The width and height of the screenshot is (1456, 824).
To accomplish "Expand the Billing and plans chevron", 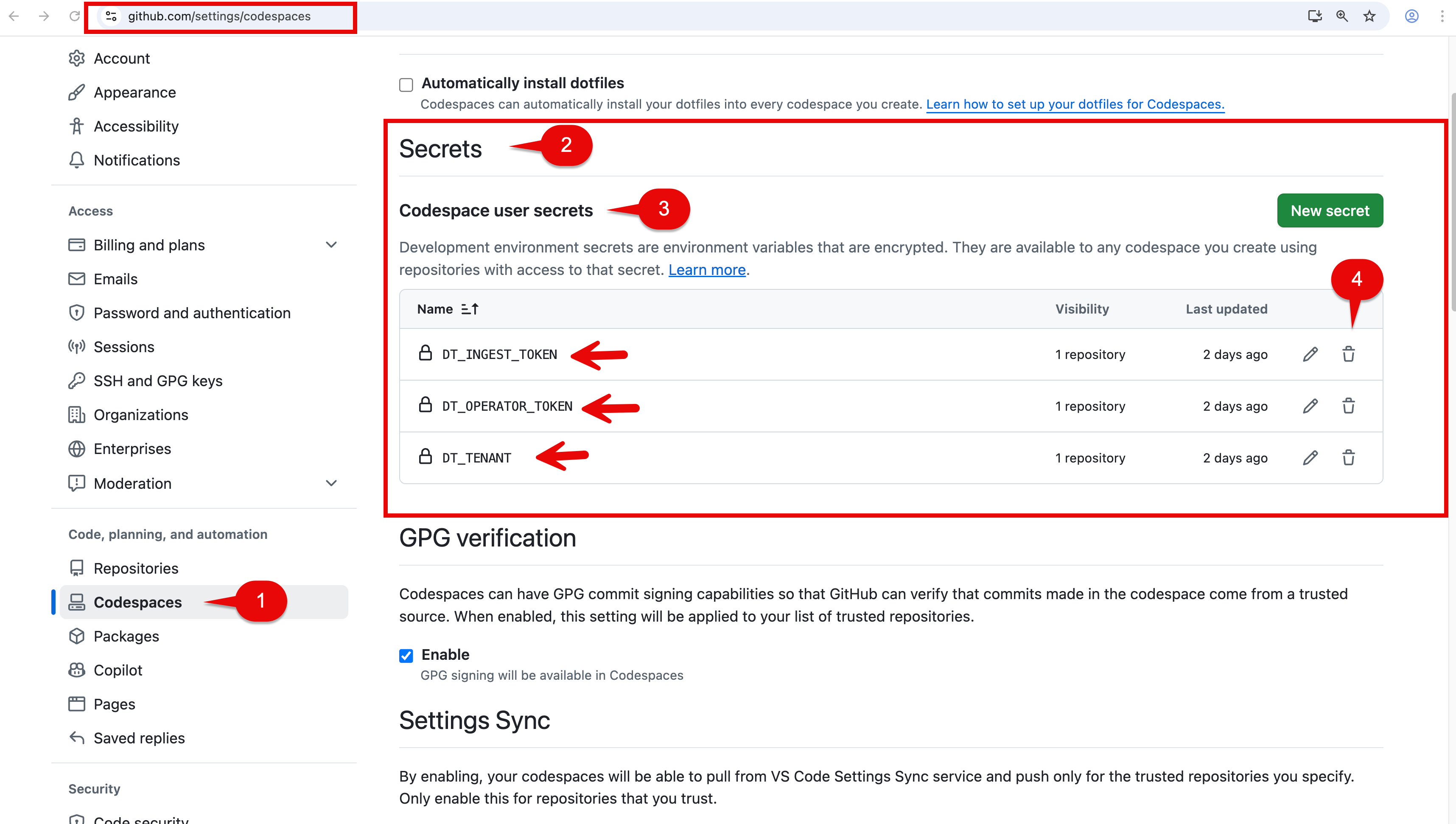I will [x=331, y=245].
